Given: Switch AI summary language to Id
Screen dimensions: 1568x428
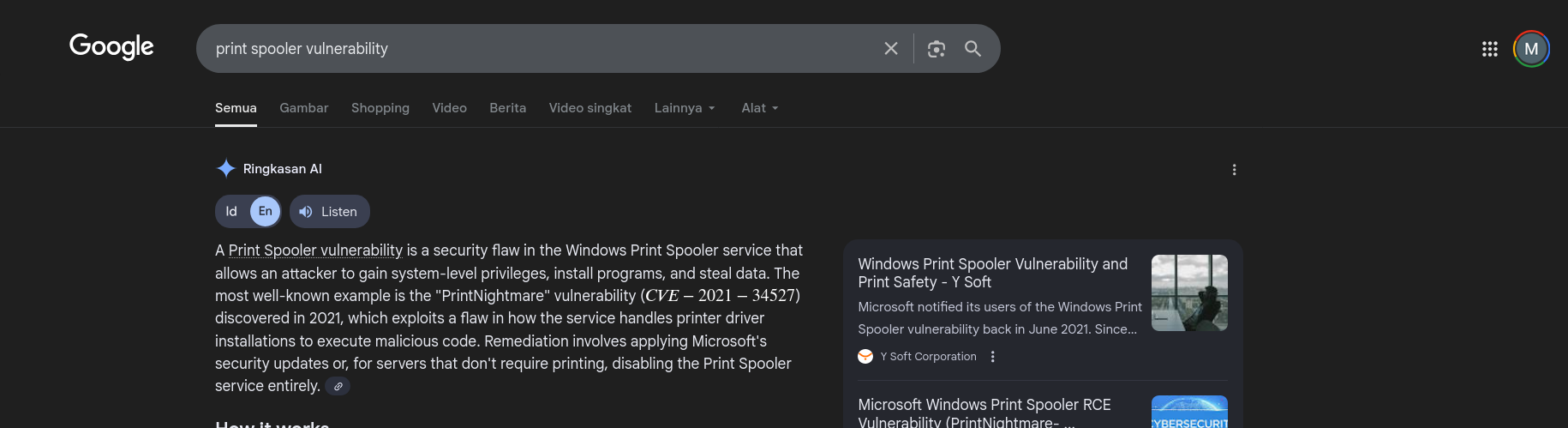Looking at the screenshot, I should pyautogui.click(x=231, y=212).
